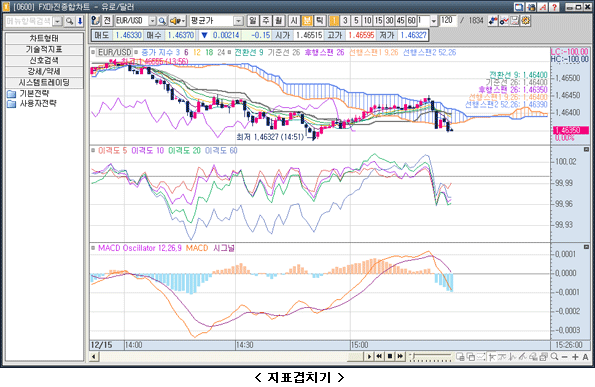Expand the 기본전략 folder

click(x=28, y=93)
